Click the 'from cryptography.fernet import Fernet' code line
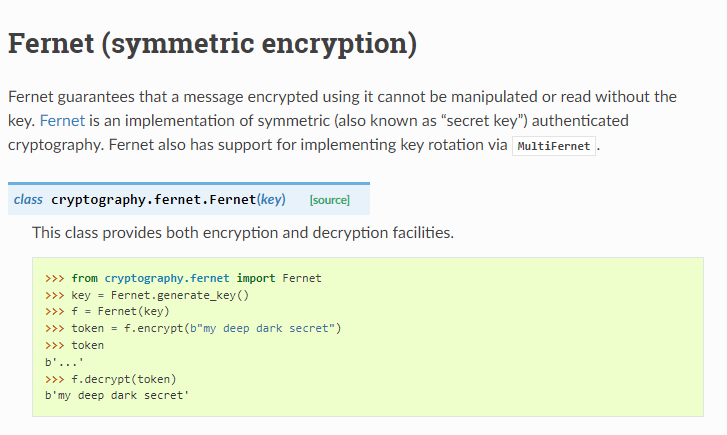The image size is (727, 435). click(183, 278)
